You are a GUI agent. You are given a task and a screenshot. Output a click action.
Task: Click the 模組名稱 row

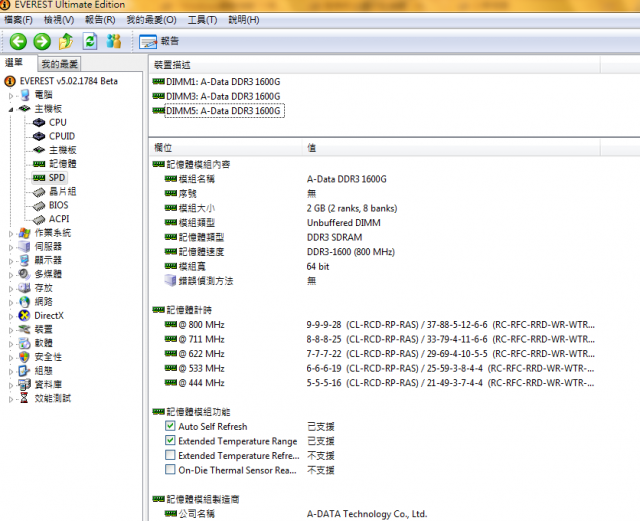[x=276, y=179]
